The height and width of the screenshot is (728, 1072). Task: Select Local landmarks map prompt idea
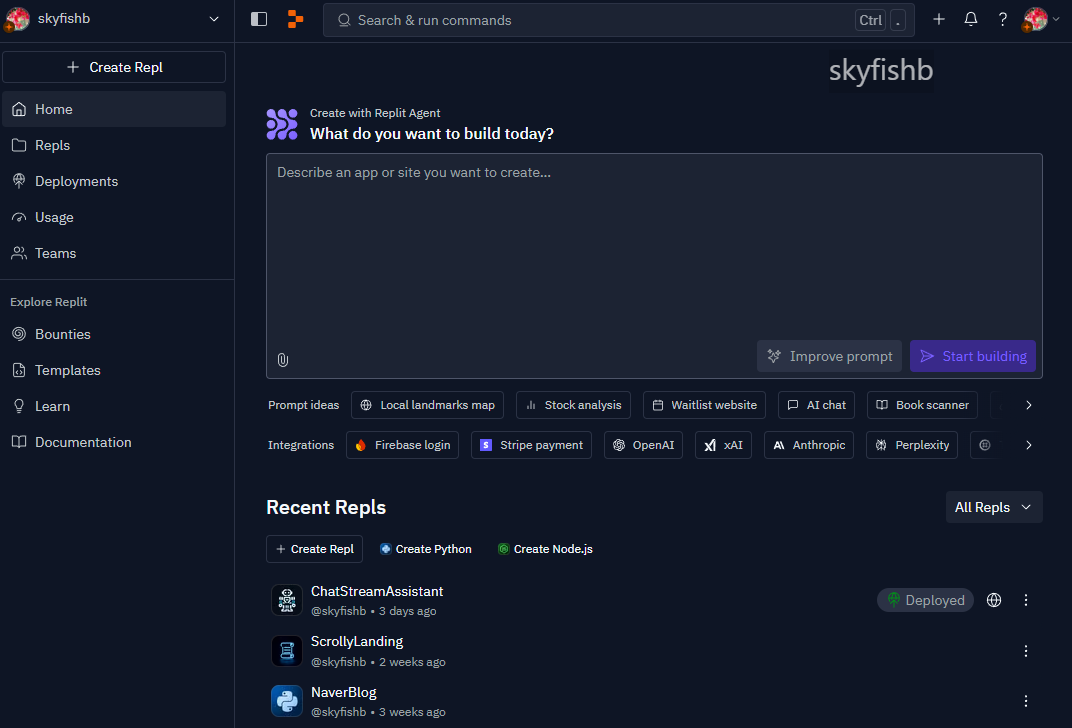[427, 405]
